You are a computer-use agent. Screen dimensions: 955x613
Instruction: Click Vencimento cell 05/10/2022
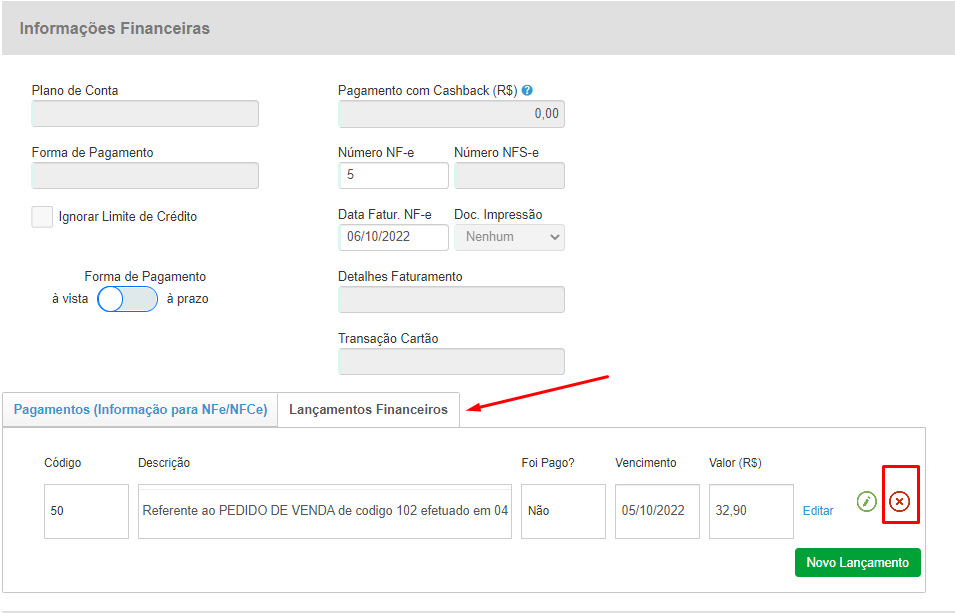[657, 511]
